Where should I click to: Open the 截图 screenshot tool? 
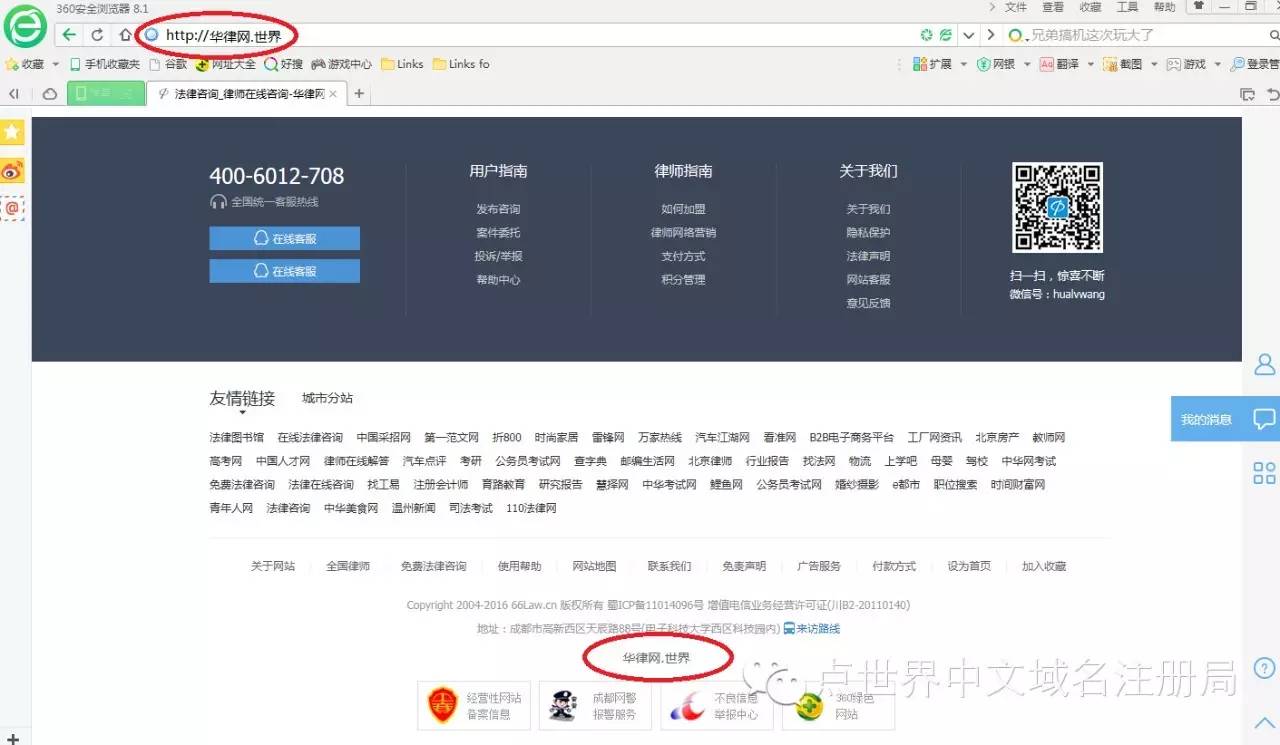coord(1122,64)
